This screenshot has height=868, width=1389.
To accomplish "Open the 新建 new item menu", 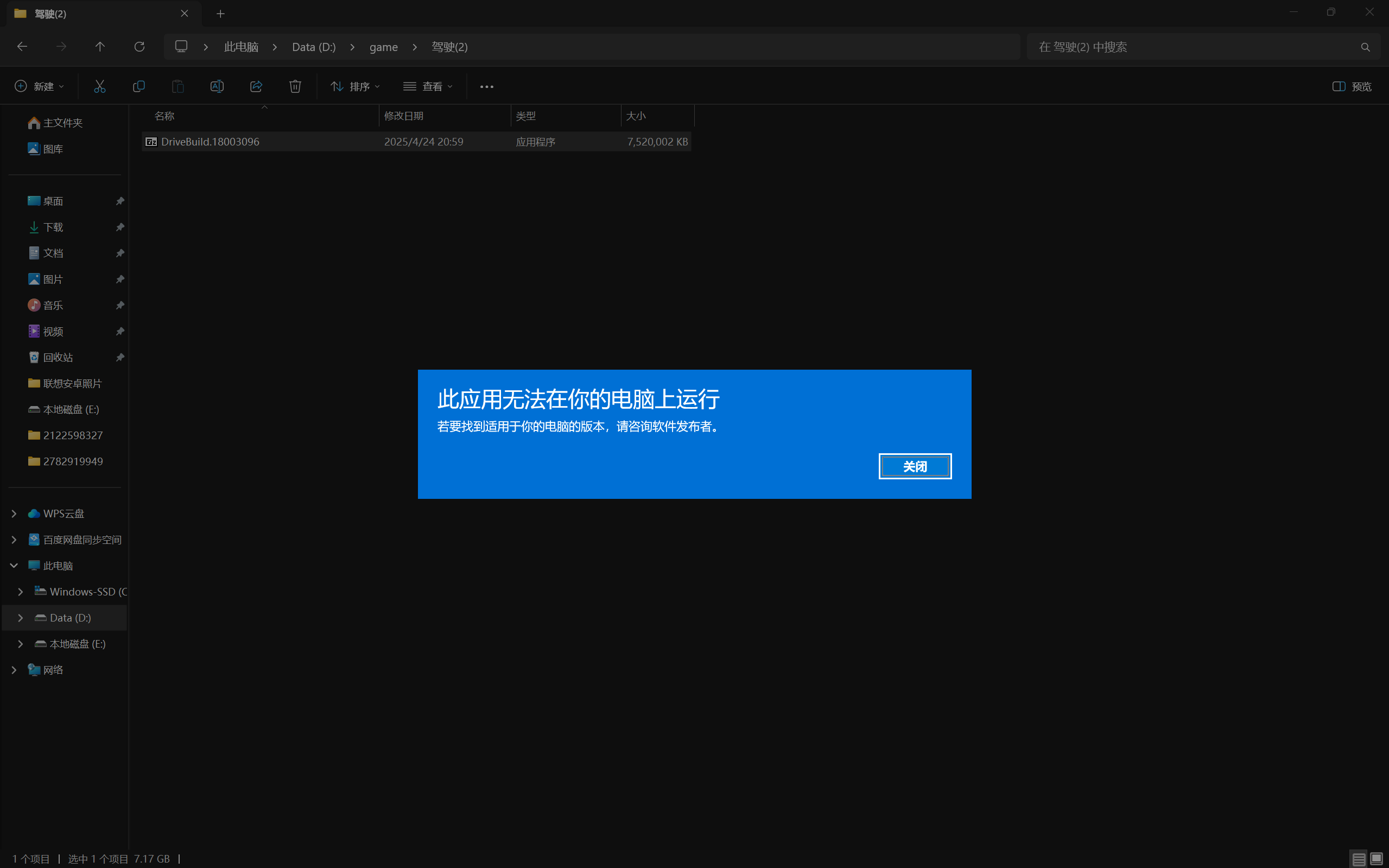I will tap(39, 86).
